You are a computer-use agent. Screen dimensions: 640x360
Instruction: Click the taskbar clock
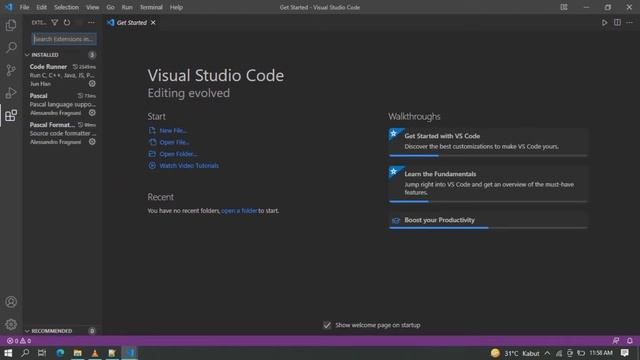pyautogui.click(x=601, y=353)
